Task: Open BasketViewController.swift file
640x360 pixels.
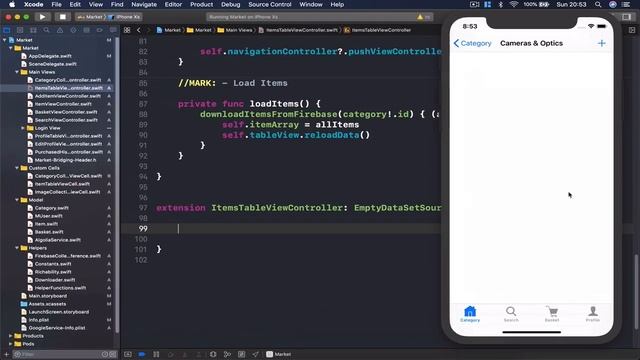Action: click(66, 112)
